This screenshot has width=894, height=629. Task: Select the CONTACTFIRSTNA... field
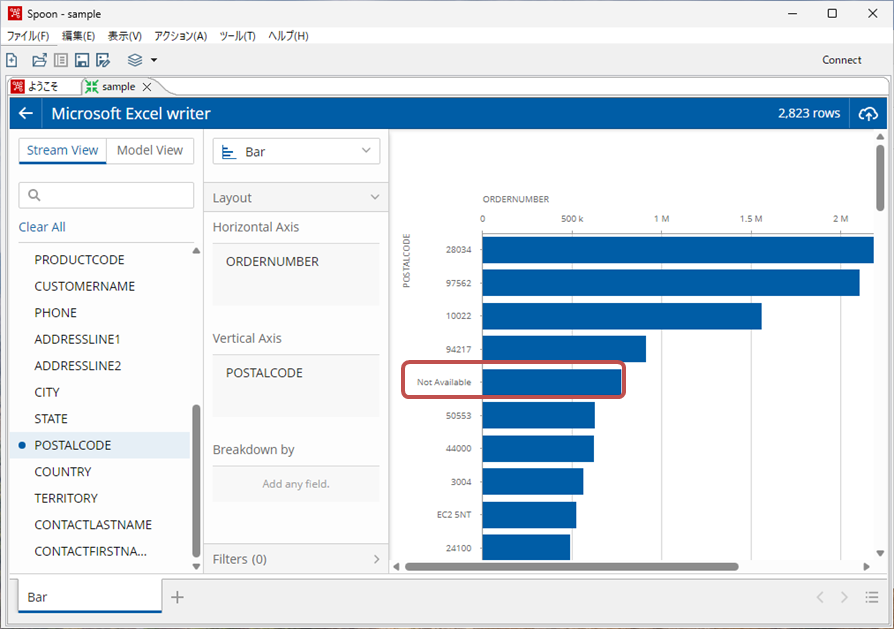click(x=91, y=551)
